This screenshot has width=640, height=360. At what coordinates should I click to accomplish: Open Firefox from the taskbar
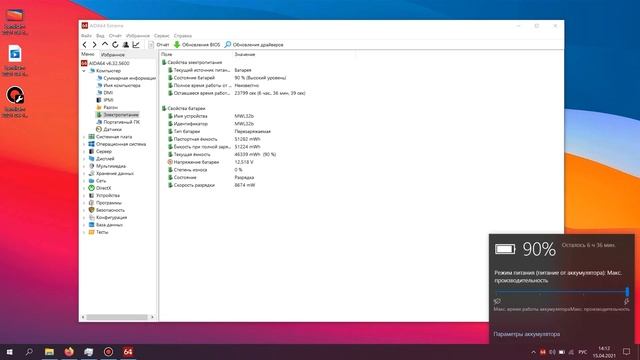tap(69, 352)
